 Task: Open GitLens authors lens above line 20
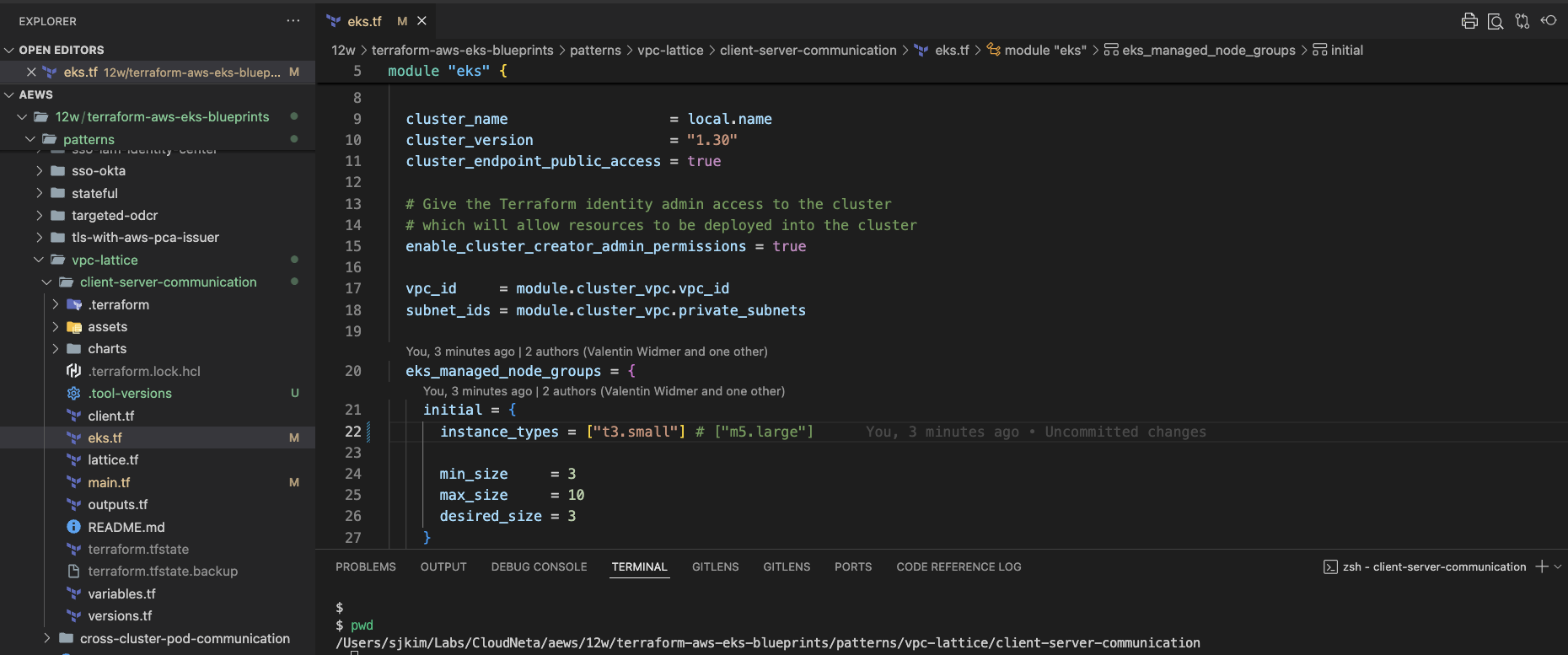[587, 352]
